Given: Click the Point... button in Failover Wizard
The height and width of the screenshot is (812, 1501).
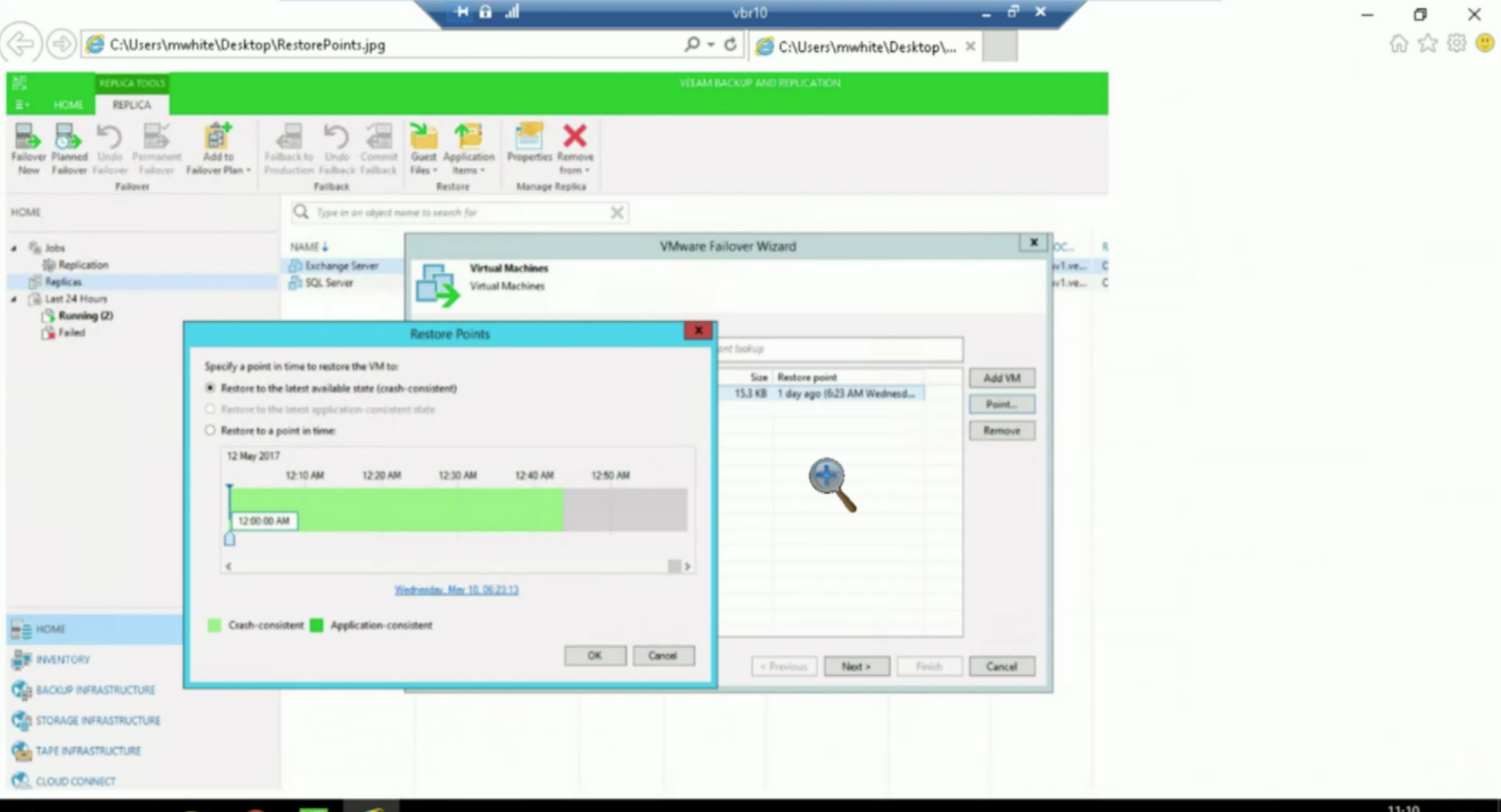Looking at the screenshot, I should [x=1002, y=405].
